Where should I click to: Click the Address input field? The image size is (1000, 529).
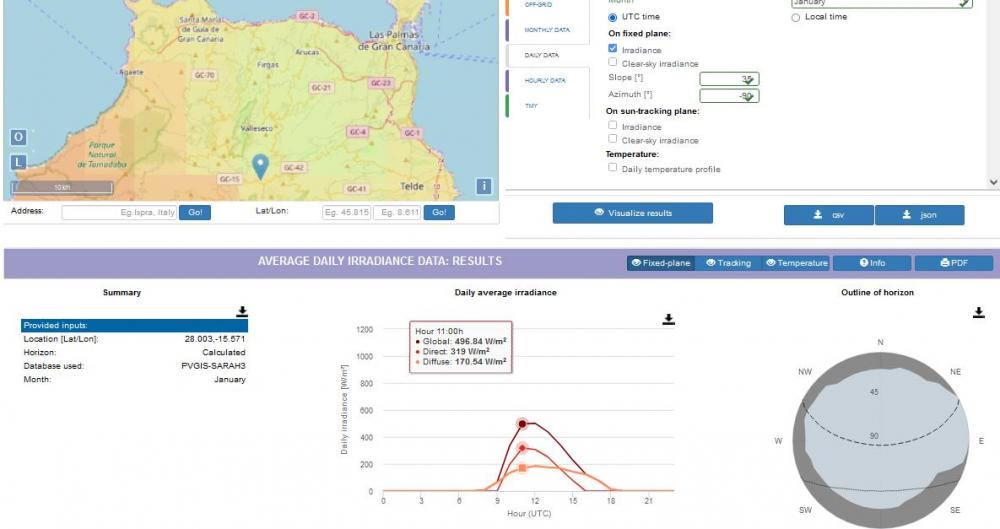click(x=119, y=212)
